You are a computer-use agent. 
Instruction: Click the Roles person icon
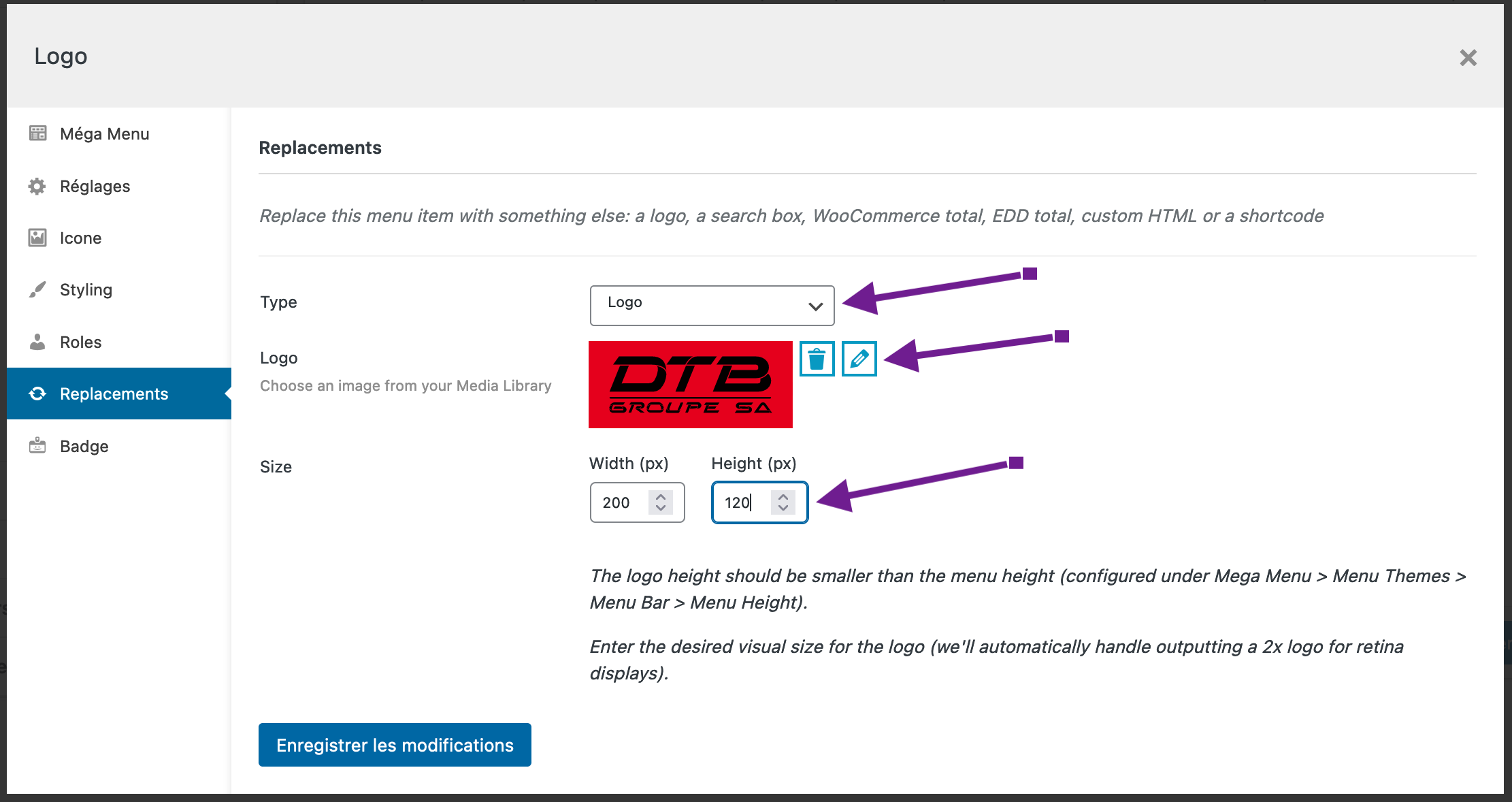tap(37, 342)
